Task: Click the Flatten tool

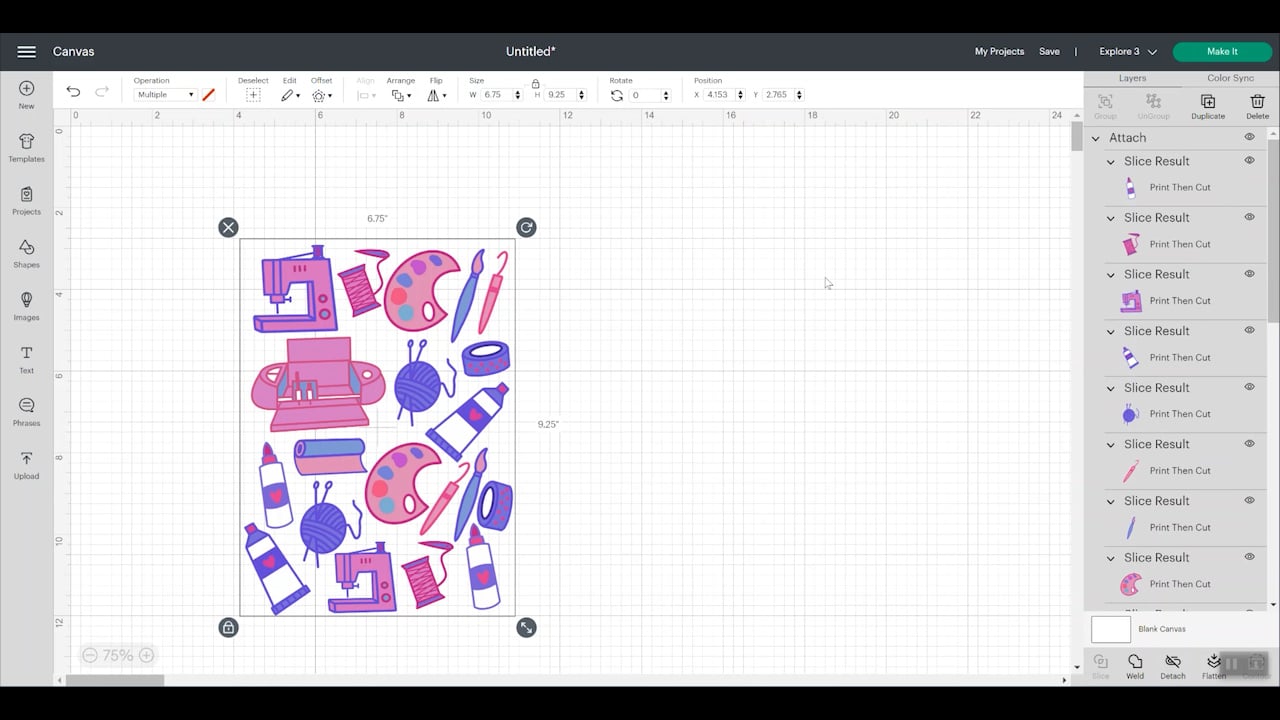Action: pos(1213,667)
